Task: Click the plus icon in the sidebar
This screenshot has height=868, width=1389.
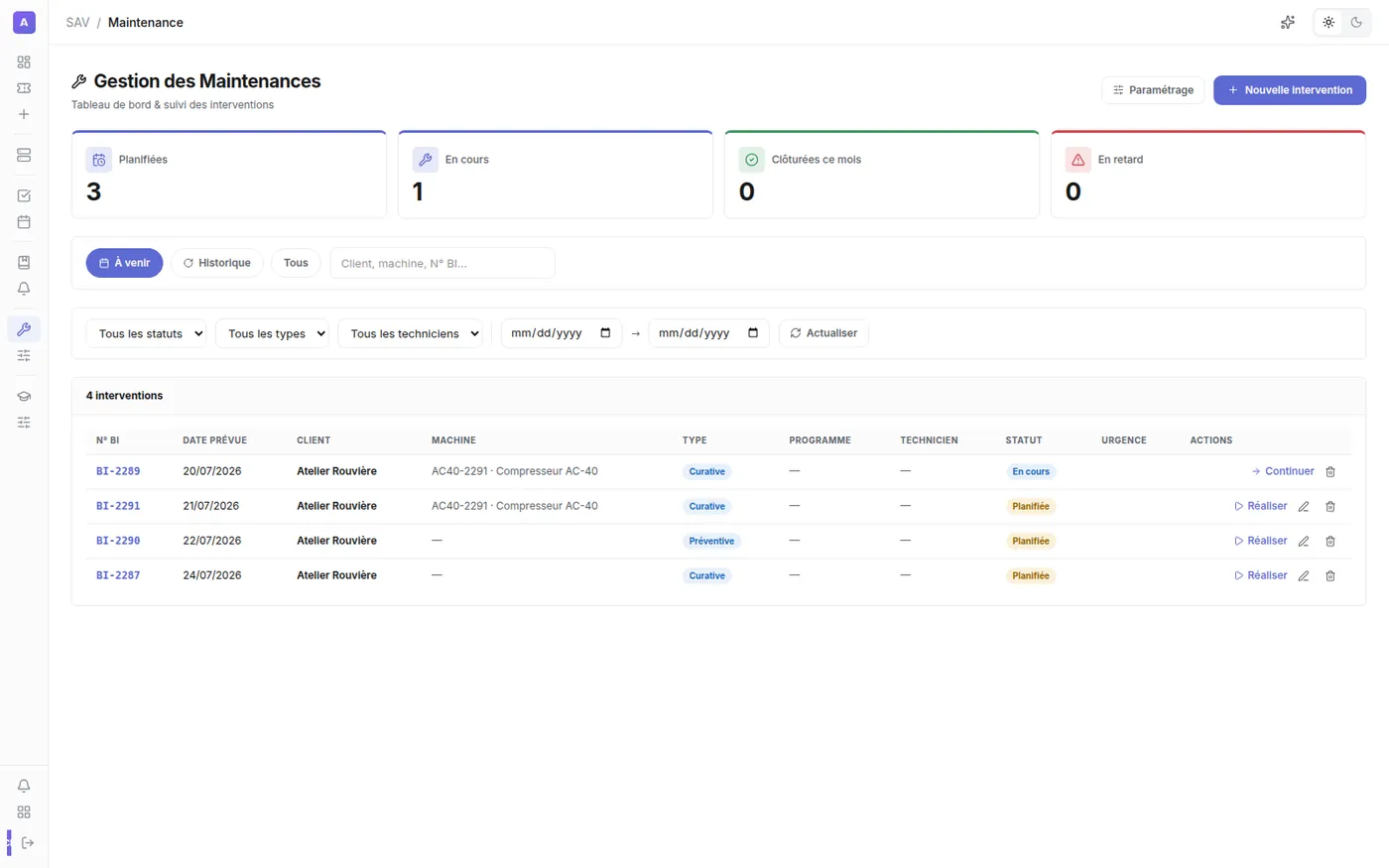Action: point(24,114)
